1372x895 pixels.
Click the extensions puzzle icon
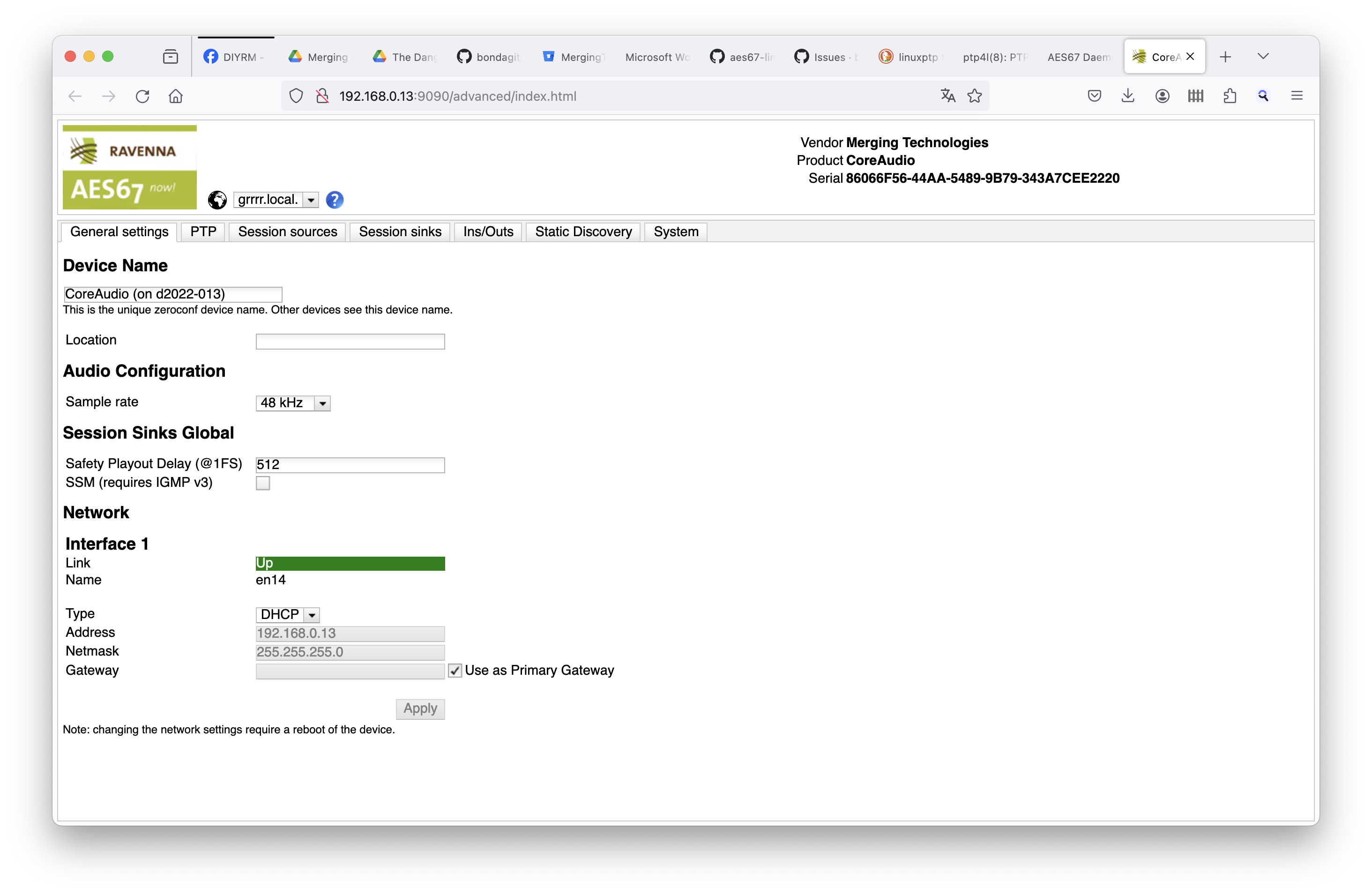click(1230, 96)
